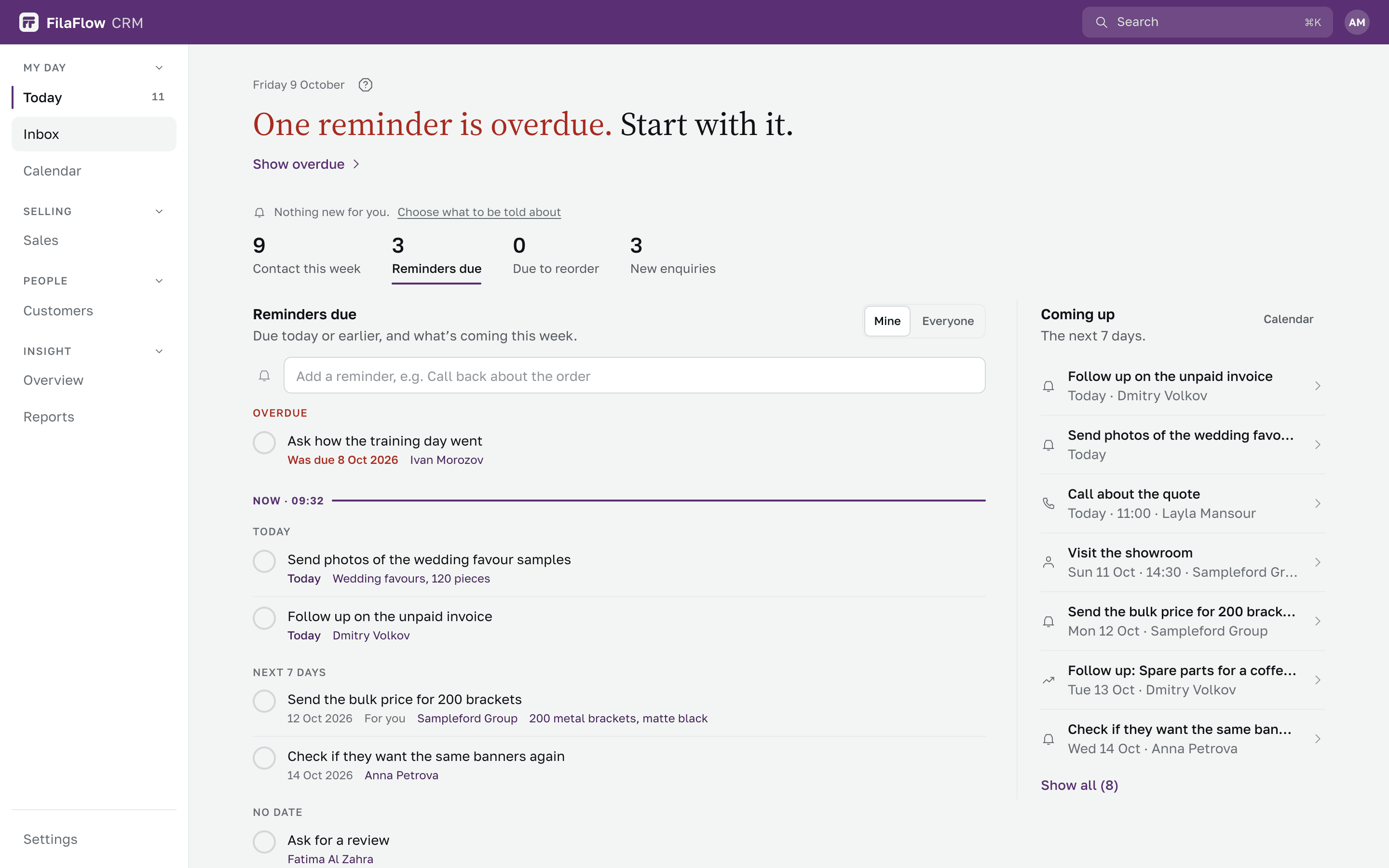Viewport: 1389px width, 868px height.
Task: Open Inbox in the sidebar
Action: pyautogui.click(x=94, y=135)
